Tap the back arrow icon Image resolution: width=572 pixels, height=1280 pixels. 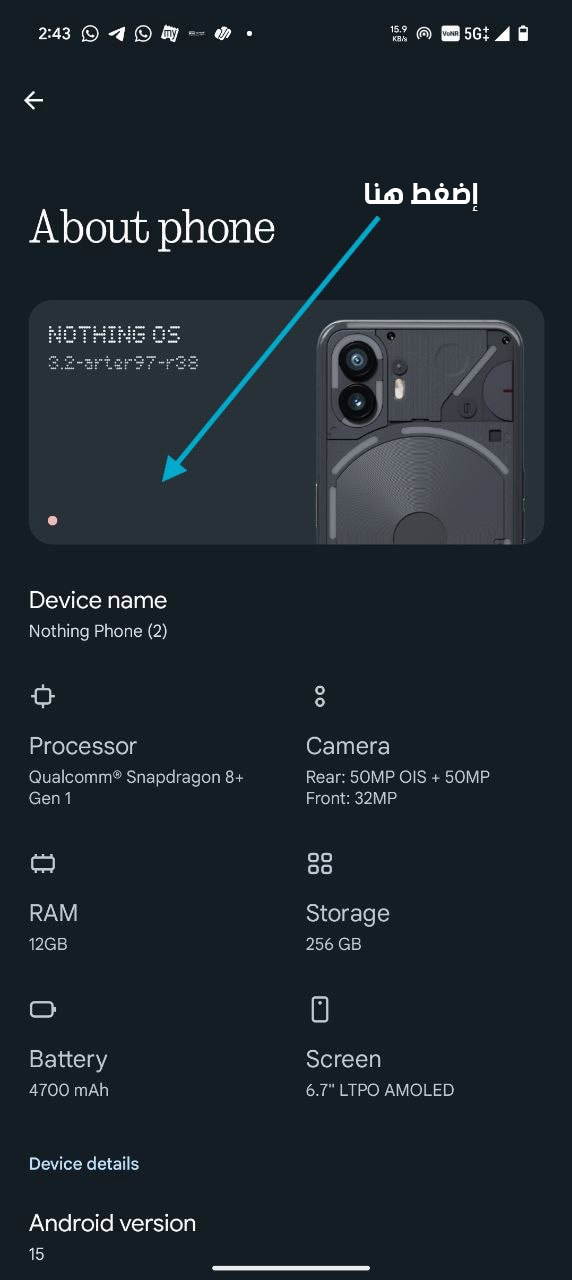click(x=34, y=100)
